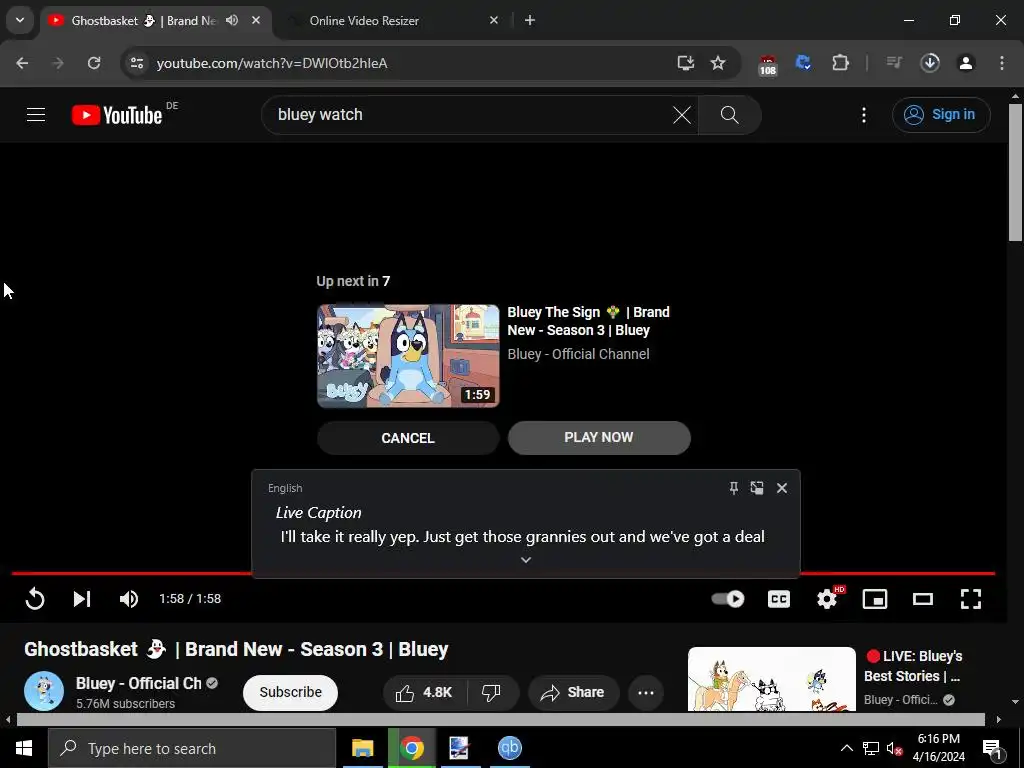Switch to miniplayer mode
Image resolution: width=1024 pixels, height=768 pixels.
(875, 599)
